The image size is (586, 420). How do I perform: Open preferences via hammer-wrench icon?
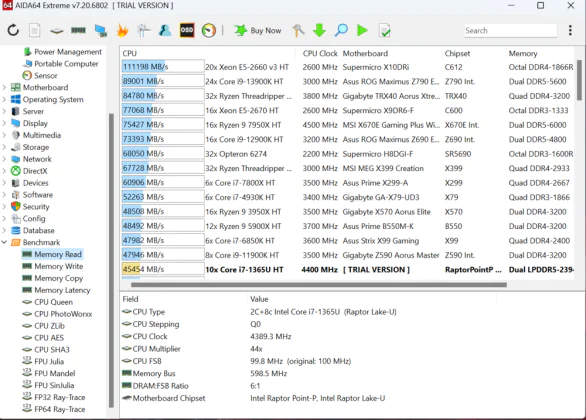[x=298, y=30]
